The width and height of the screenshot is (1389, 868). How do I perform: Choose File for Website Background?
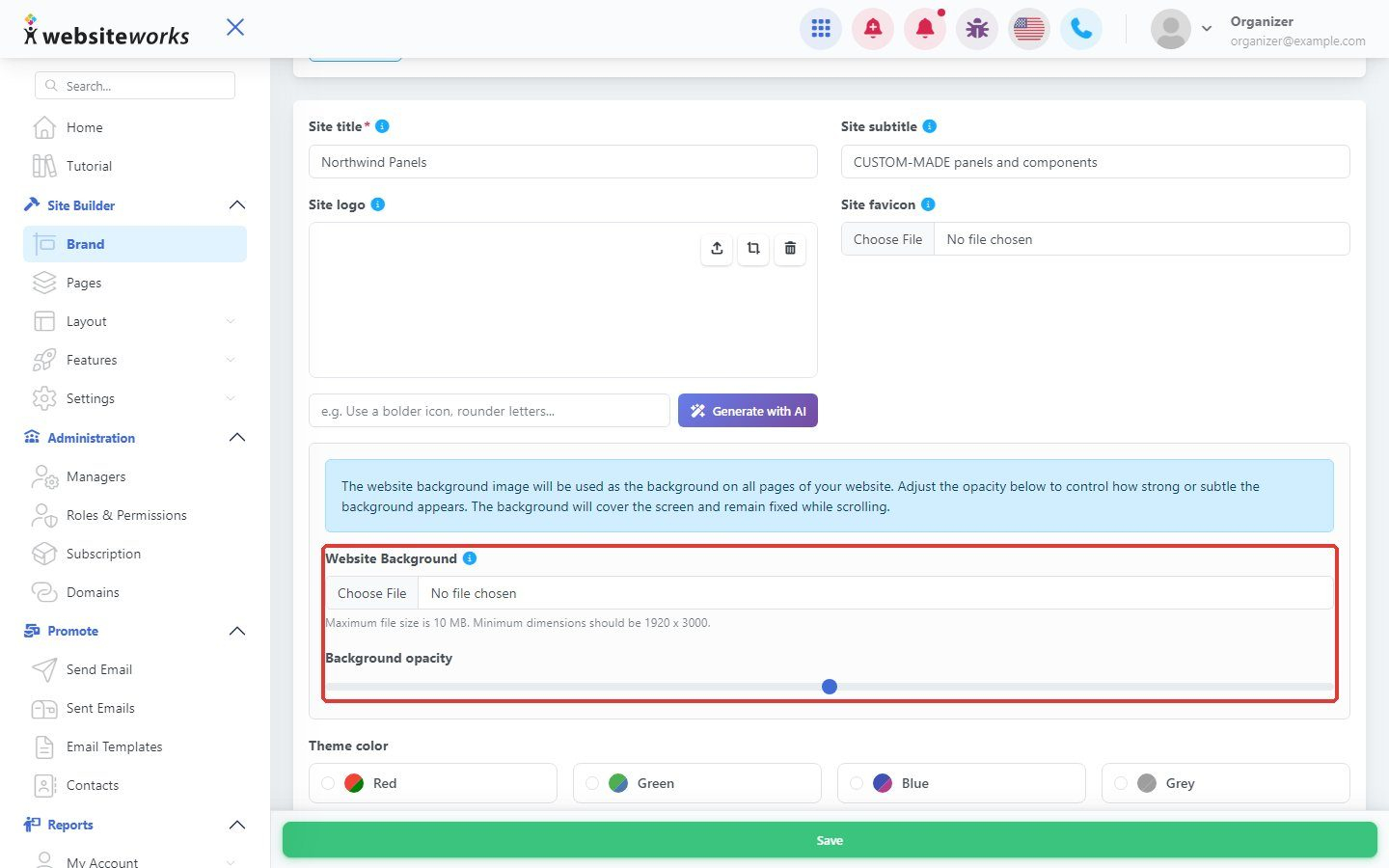click(x=372, y=593)
